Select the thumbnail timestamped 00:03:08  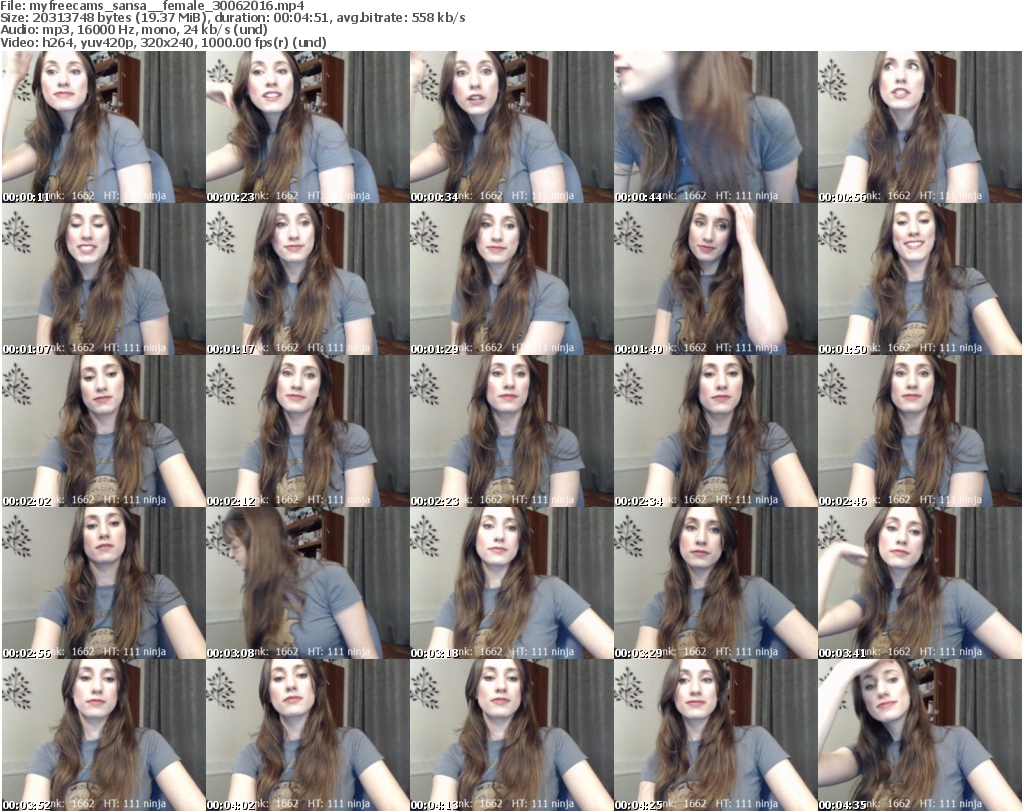click(x=307, y=583)
